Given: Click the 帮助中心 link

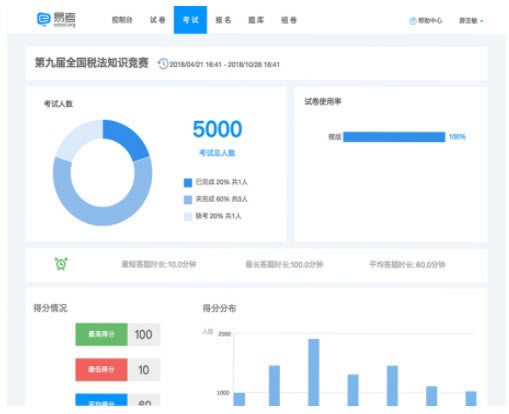Looking at the screenshot, I should click(430, 21).
